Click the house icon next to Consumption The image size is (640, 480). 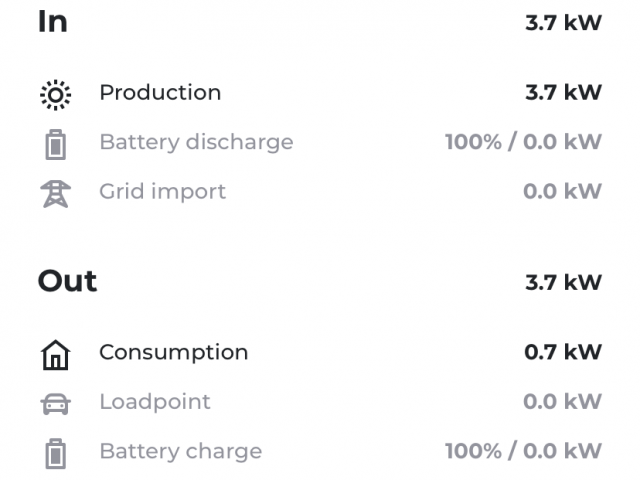[56, 355]
